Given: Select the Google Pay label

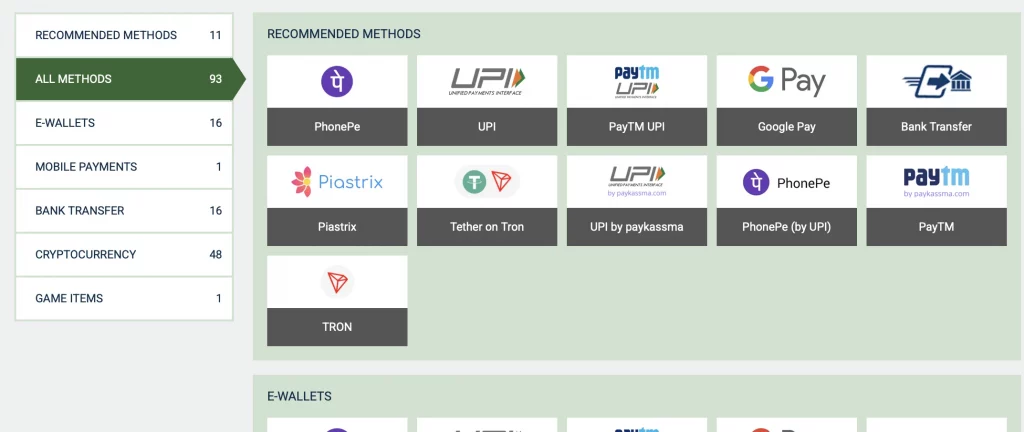Looking at the screenshot, I should [x=786, y=127].
